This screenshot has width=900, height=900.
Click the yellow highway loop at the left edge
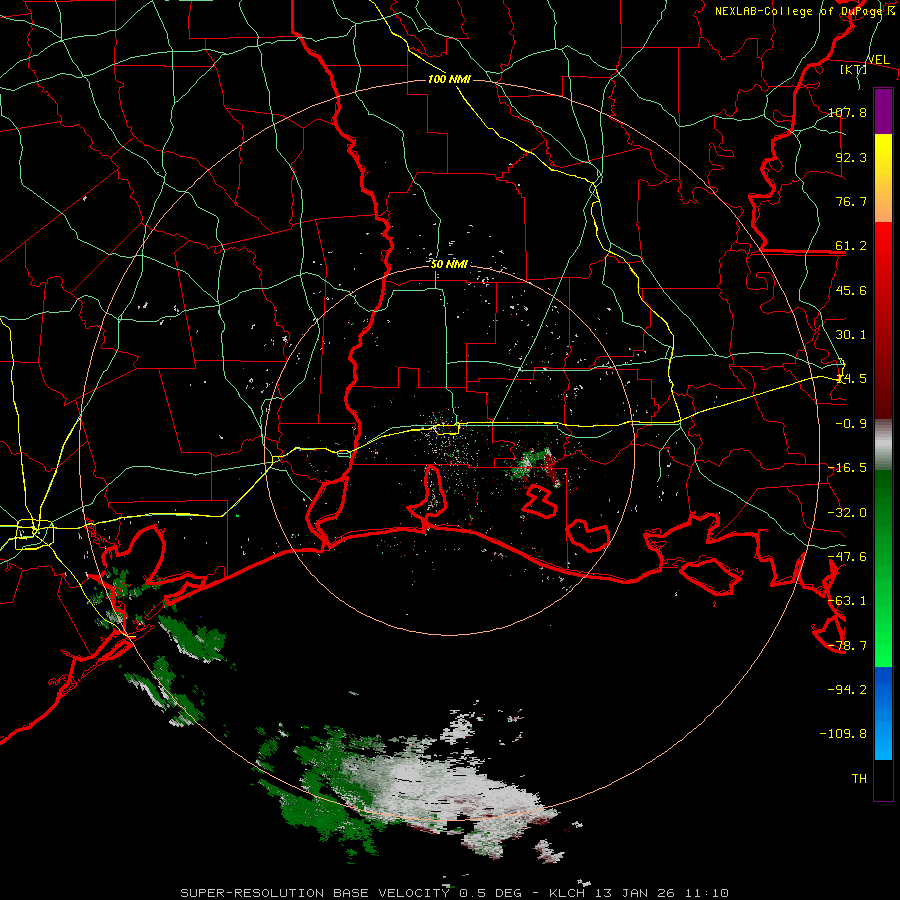pos(34,534)
